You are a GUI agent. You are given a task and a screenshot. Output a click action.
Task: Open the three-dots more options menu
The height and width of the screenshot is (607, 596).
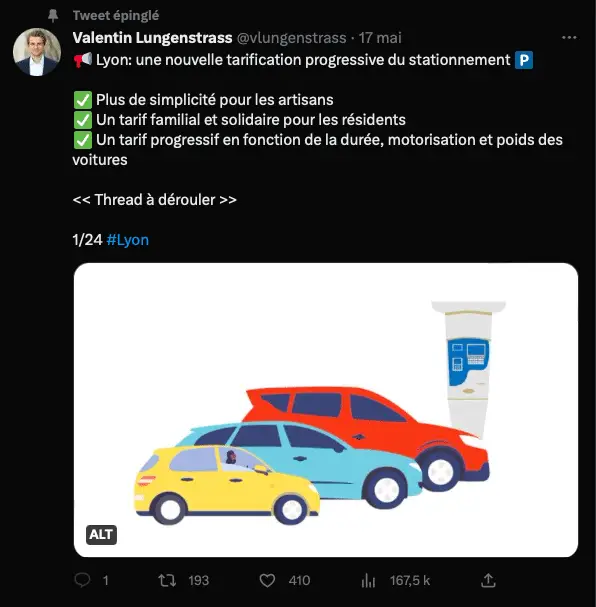[569, 38]
